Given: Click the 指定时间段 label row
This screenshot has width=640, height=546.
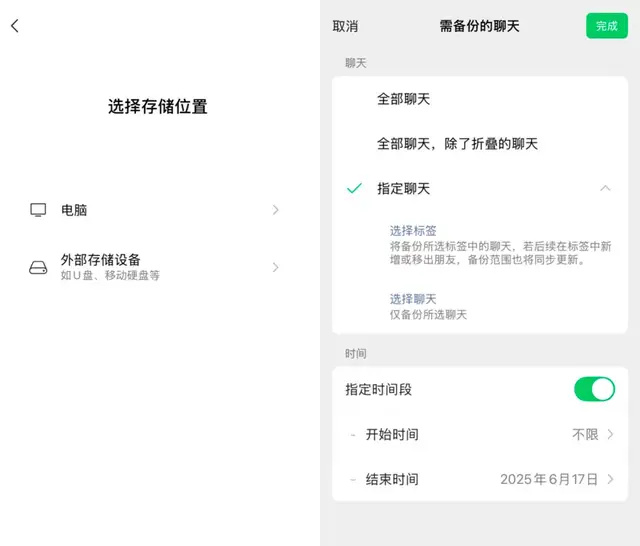Looking at the screenshot, I should (378, 389).
